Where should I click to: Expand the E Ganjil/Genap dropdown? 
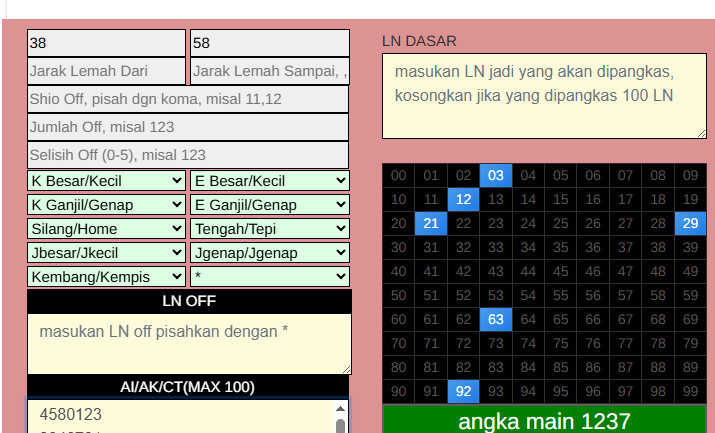(269, 204)
